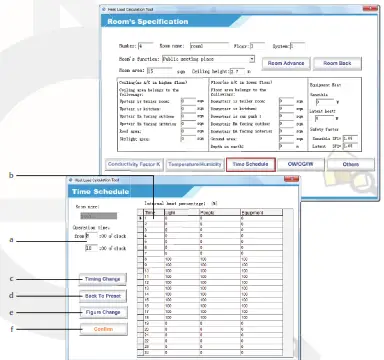Click the Room Advance button
This screenshot has width=384, height=360.
[x=286, y=63]
